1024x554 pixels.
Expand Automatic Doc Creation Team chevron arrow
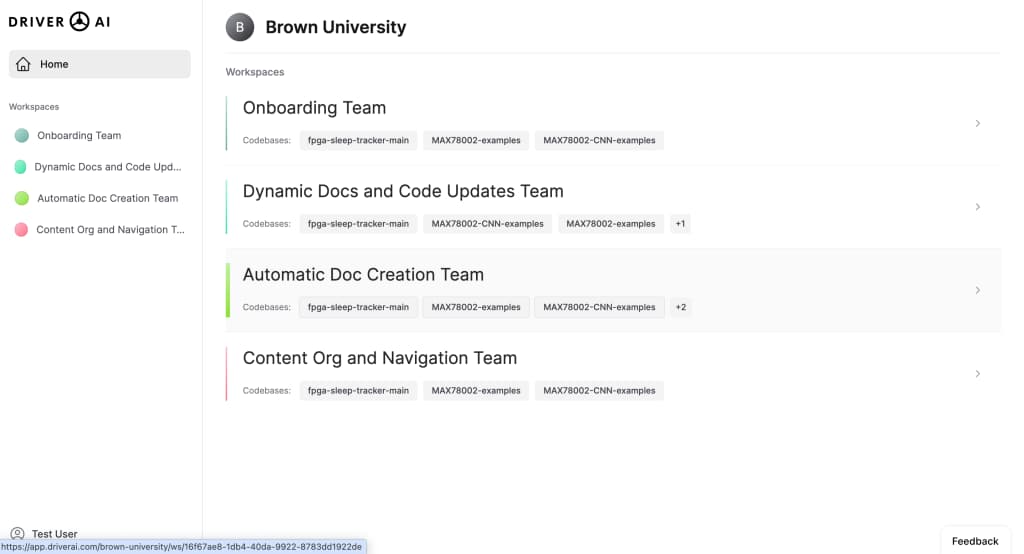pos(978,290)
